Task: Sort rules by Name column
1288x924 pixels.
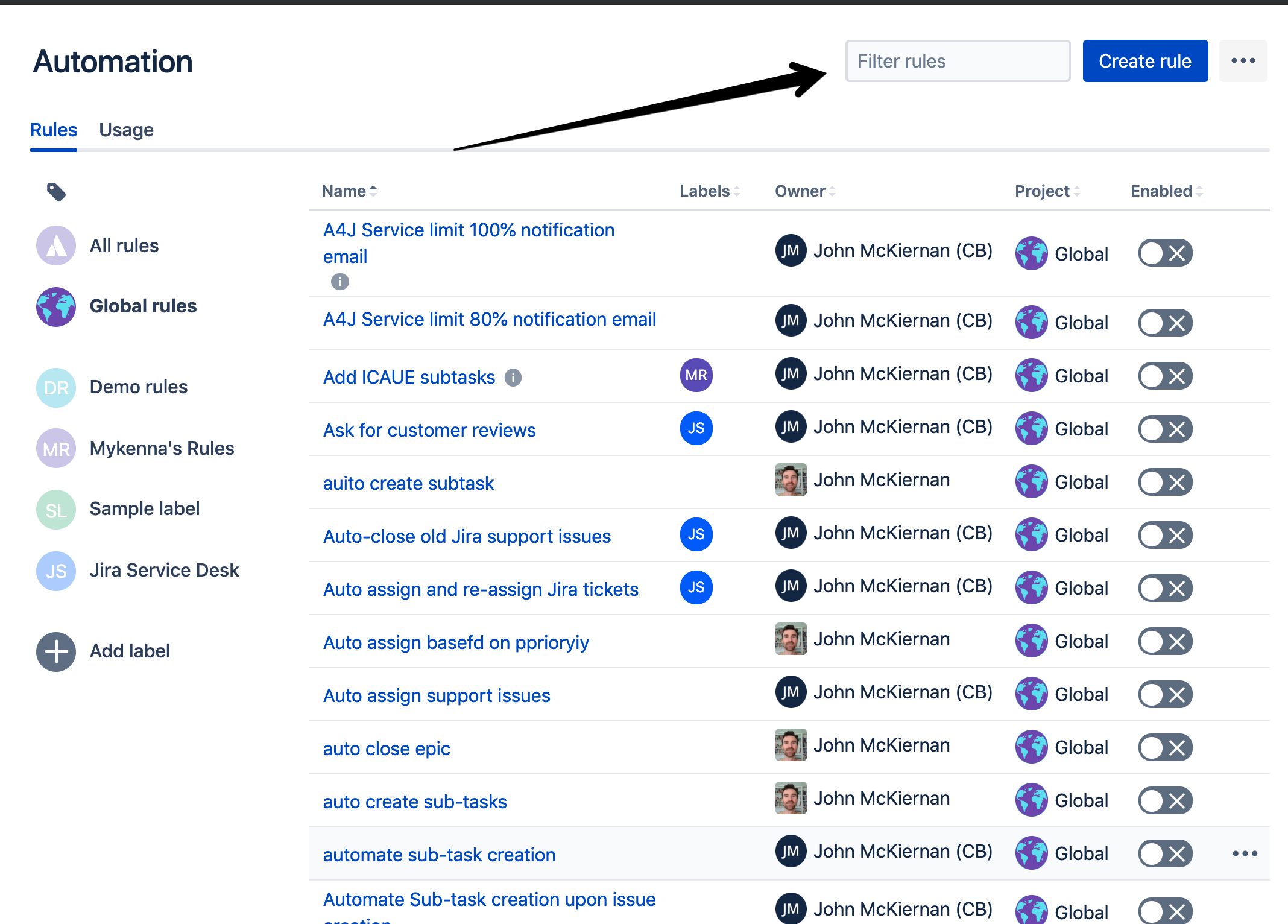Action: (350, 191)
